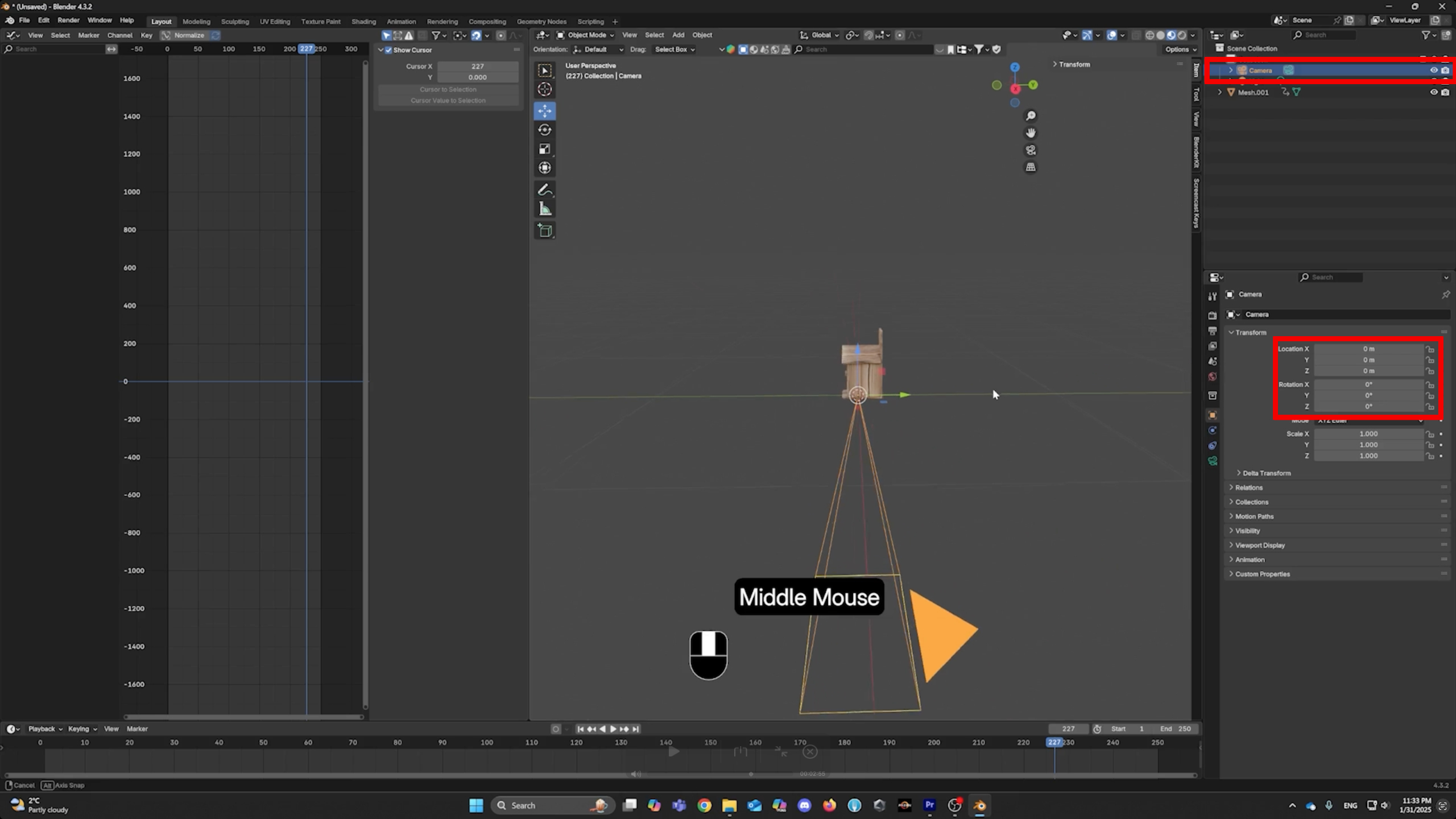This screenshot has height=819, width=1456.
Task: Uncheck the Show Cursor checkbox
Action: [x=388, y=50]
